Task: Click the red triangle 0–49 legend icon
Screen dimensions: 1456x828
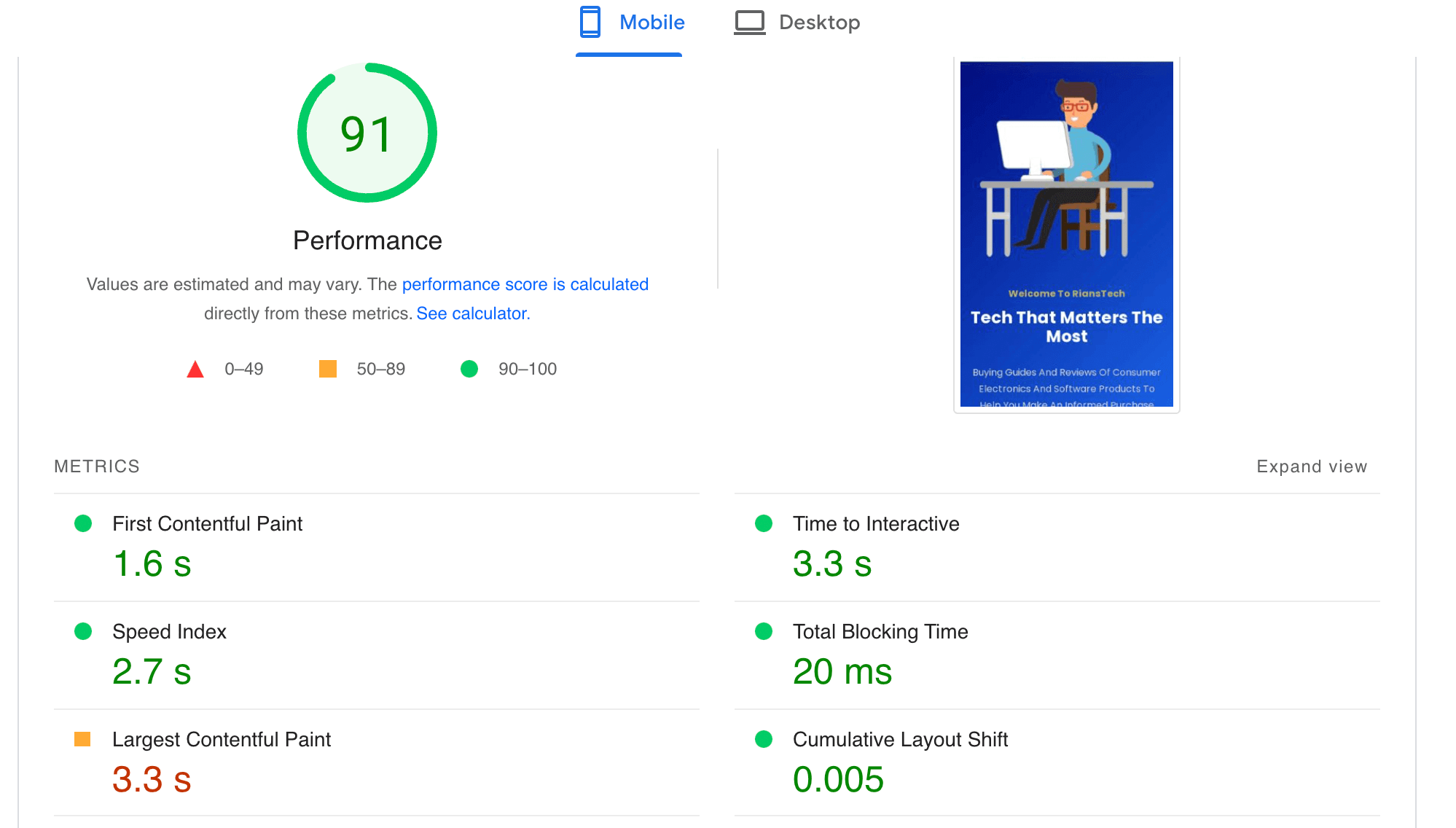Action: tap(195, 370)
